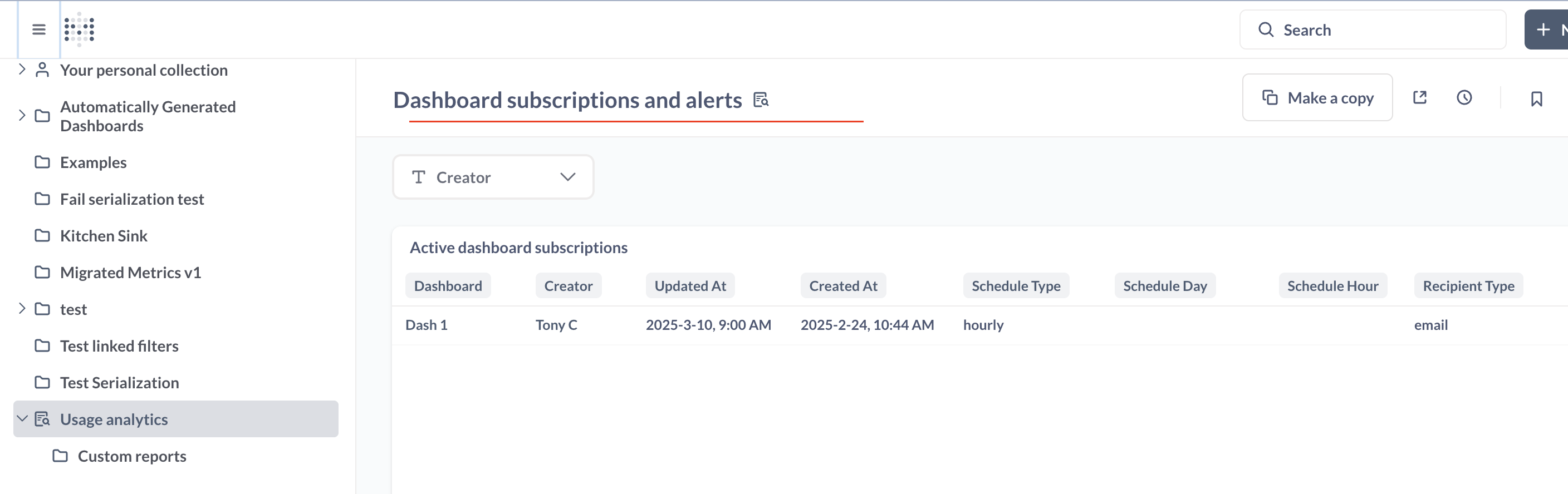Click the Creator filter chevron arrow

tap(567, 177)
